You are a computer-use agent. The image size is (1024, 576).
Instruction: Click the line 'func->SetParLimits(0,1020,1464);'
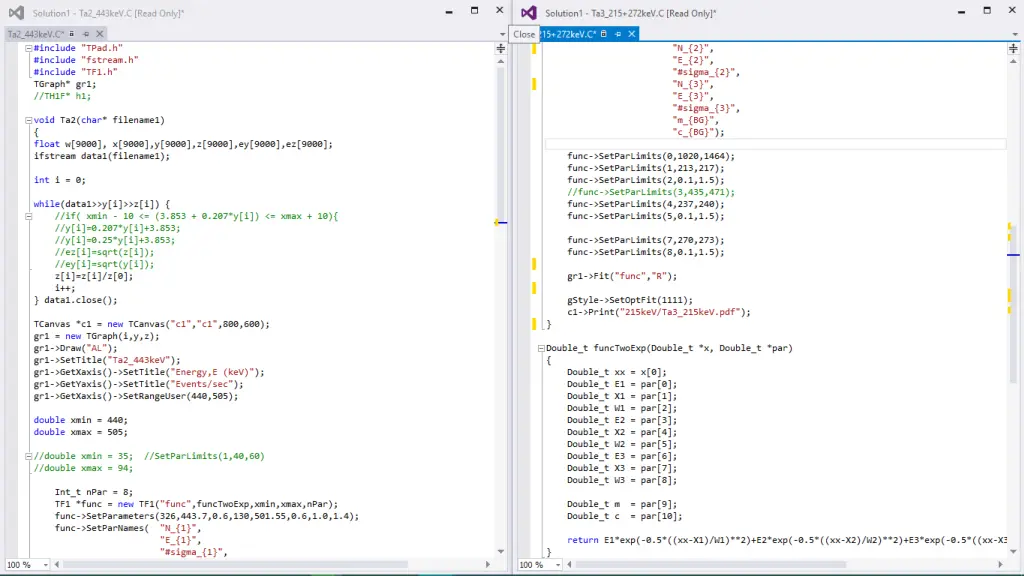pyautogui.click(x=650, y=156)
